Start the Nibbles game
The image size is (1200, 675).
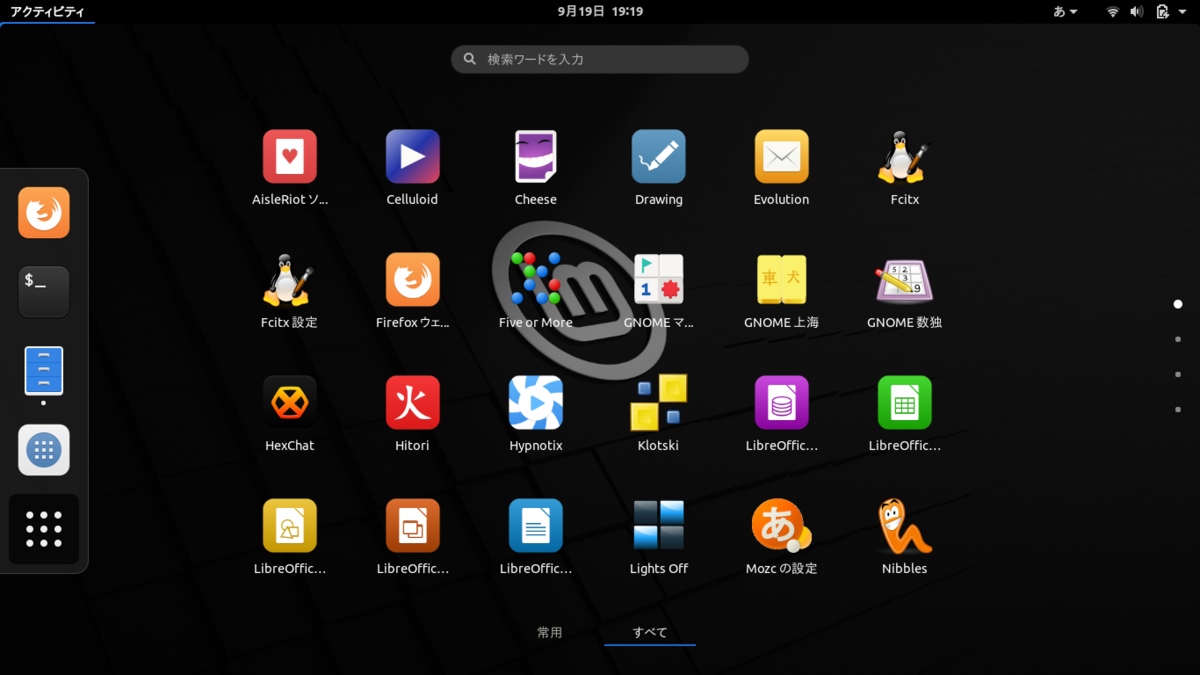pyautogui.click(x=904, y=526)
